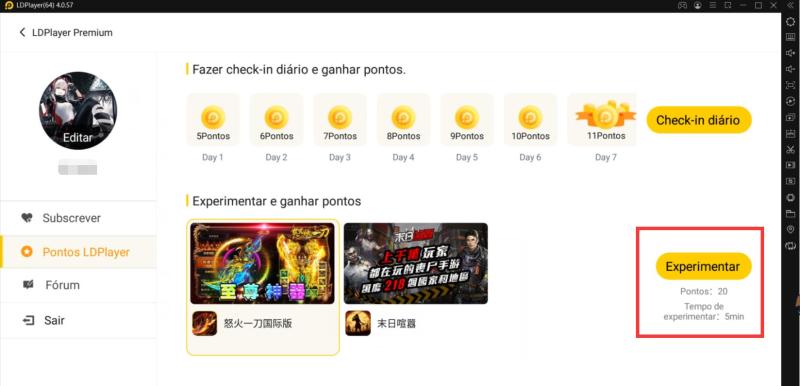
Task: Open settings gear in right sidebar
Action: [790, 21]
